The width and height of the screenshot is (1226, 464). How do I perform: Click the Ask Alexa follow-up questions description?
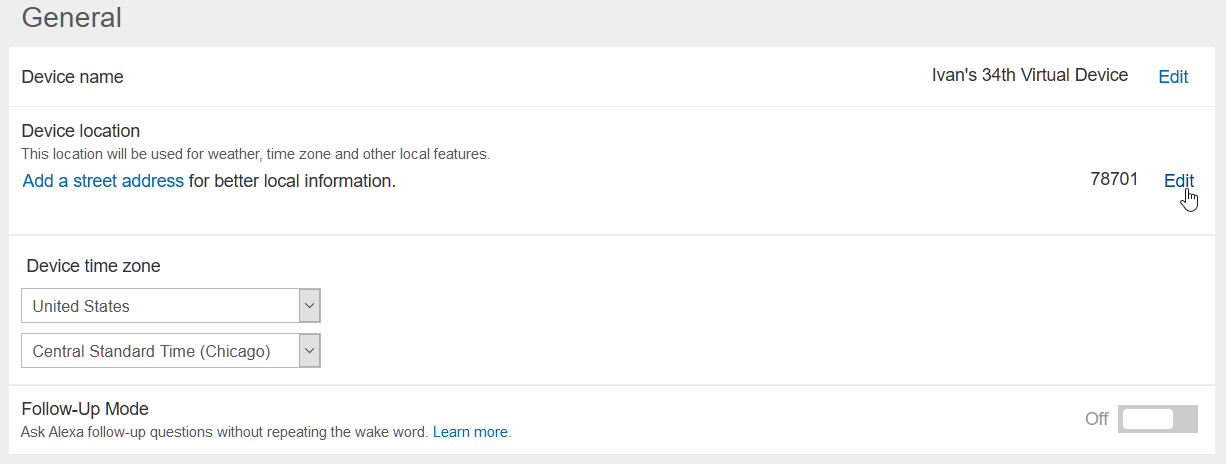click(225, 432)
